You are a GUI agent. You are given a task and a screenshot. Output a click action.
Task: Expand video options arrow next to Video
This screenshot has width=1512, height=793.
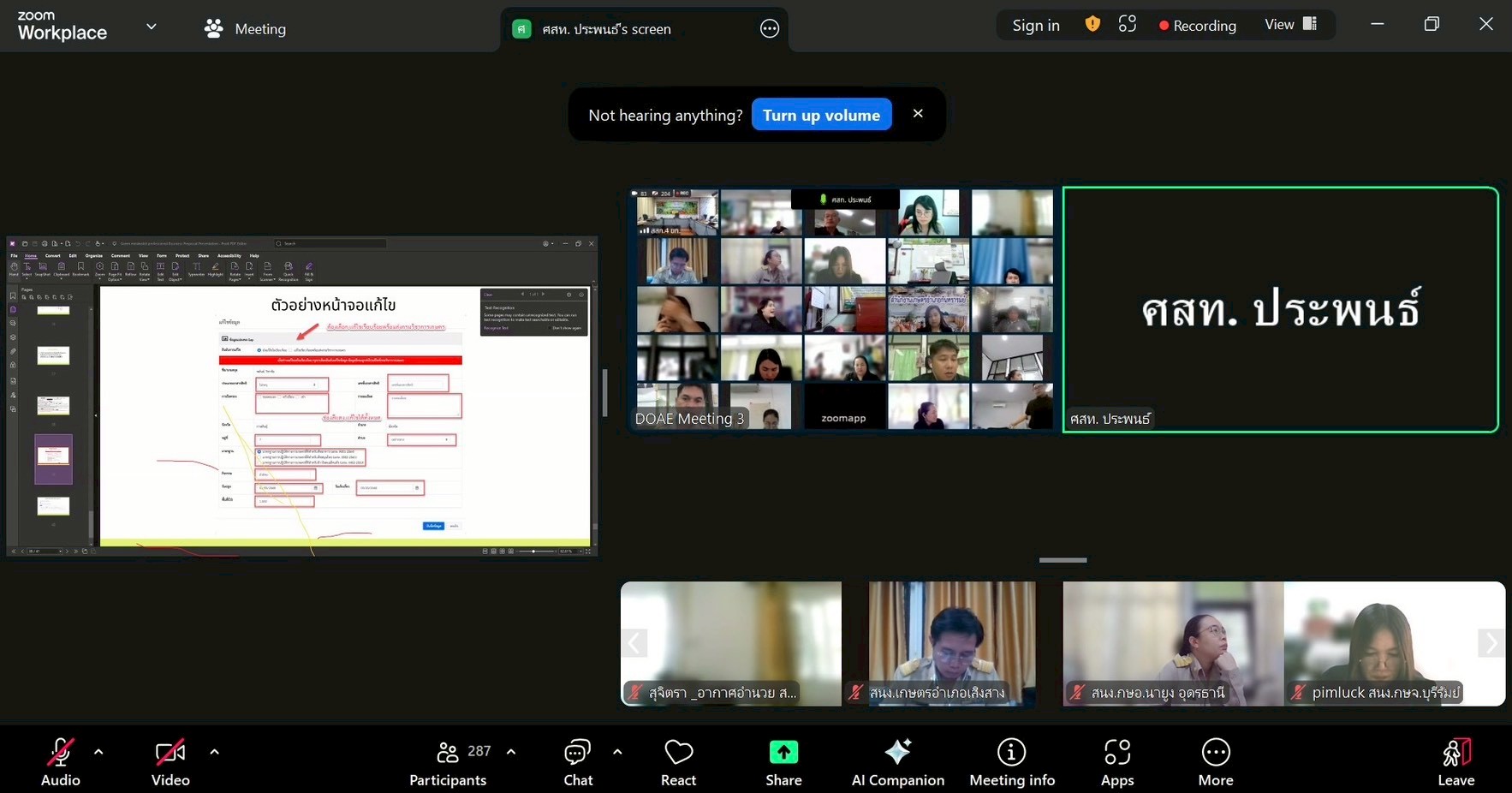click(x=214, y=752)
